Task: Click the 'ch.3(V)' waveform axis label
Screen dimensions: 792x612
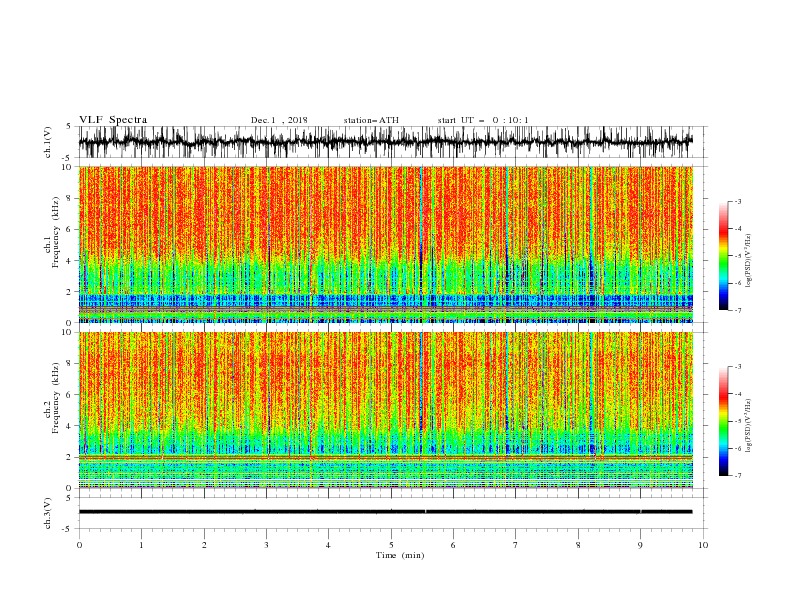Action: [x=48, y=513]
